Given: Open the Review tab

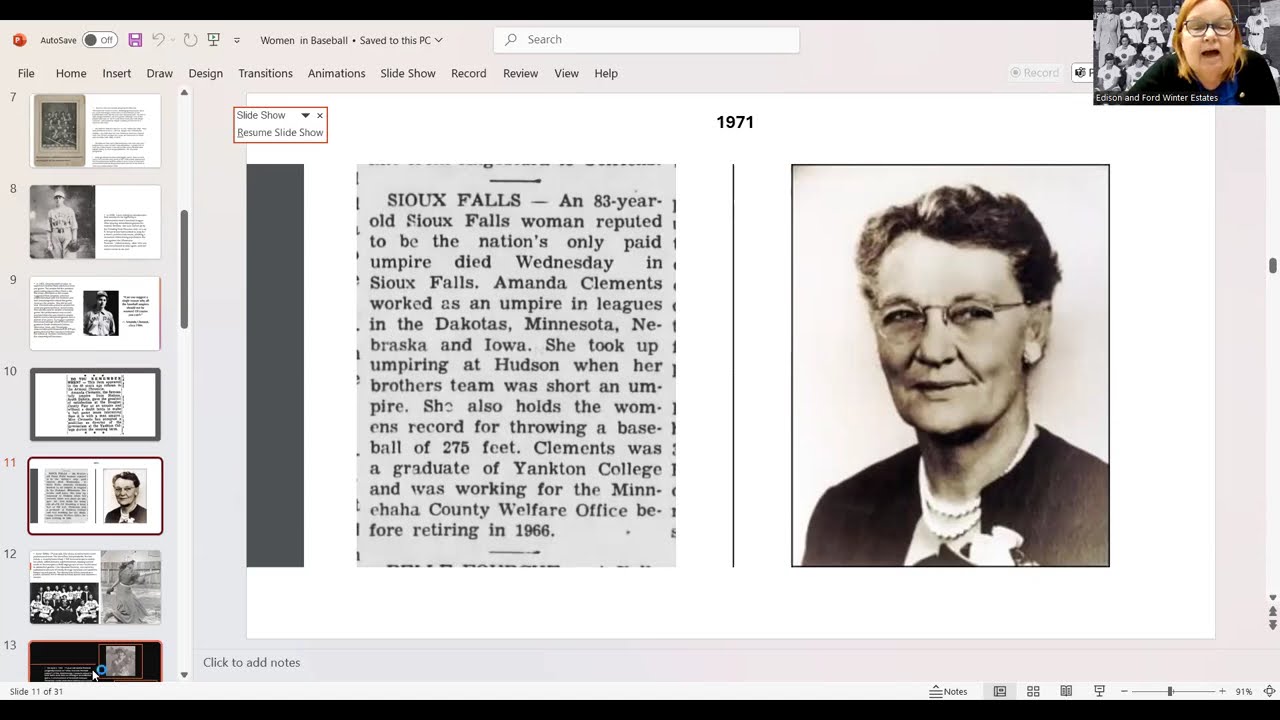Looking at the screenshot, I should tap(520, 73).
